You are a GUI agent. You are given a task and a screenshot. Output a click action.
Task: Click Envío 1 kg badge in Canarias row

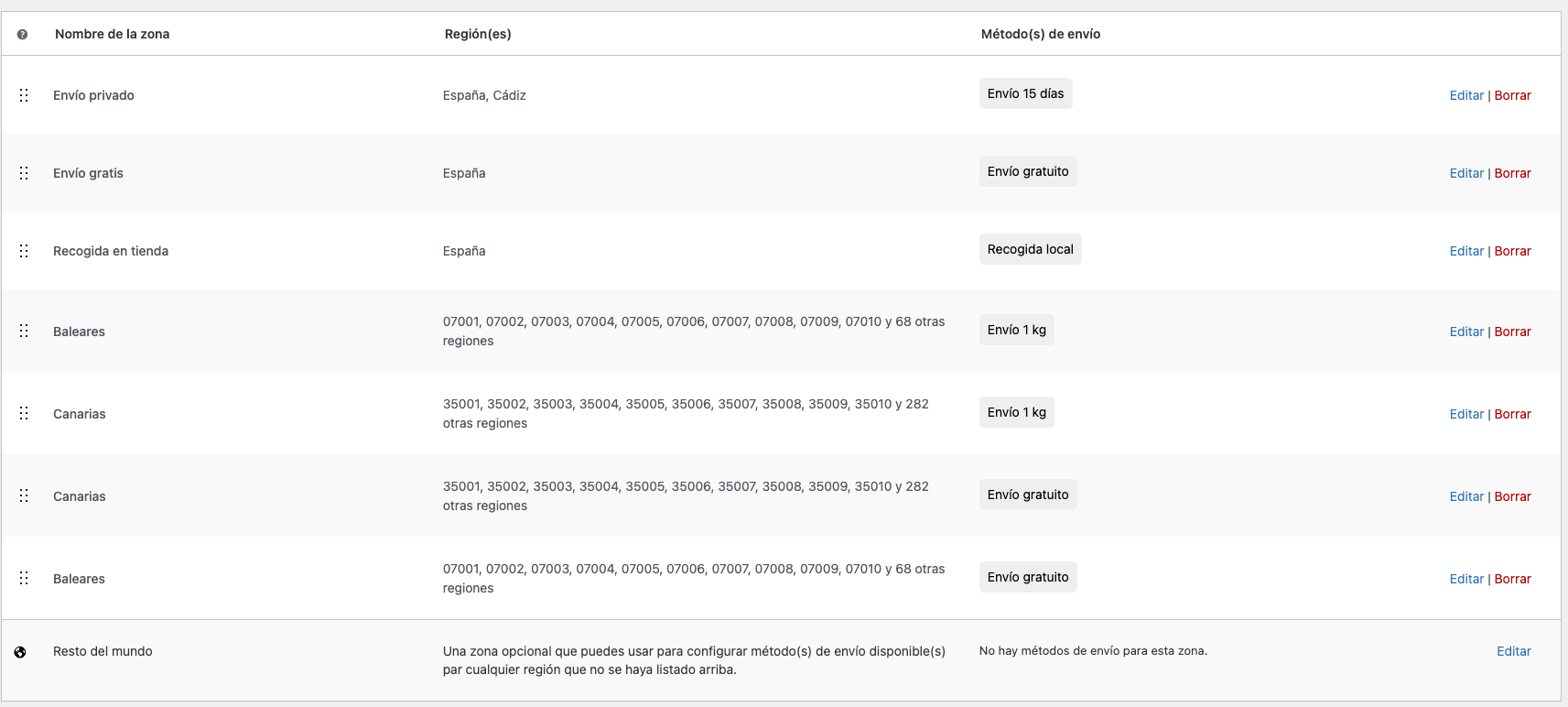1016,412
